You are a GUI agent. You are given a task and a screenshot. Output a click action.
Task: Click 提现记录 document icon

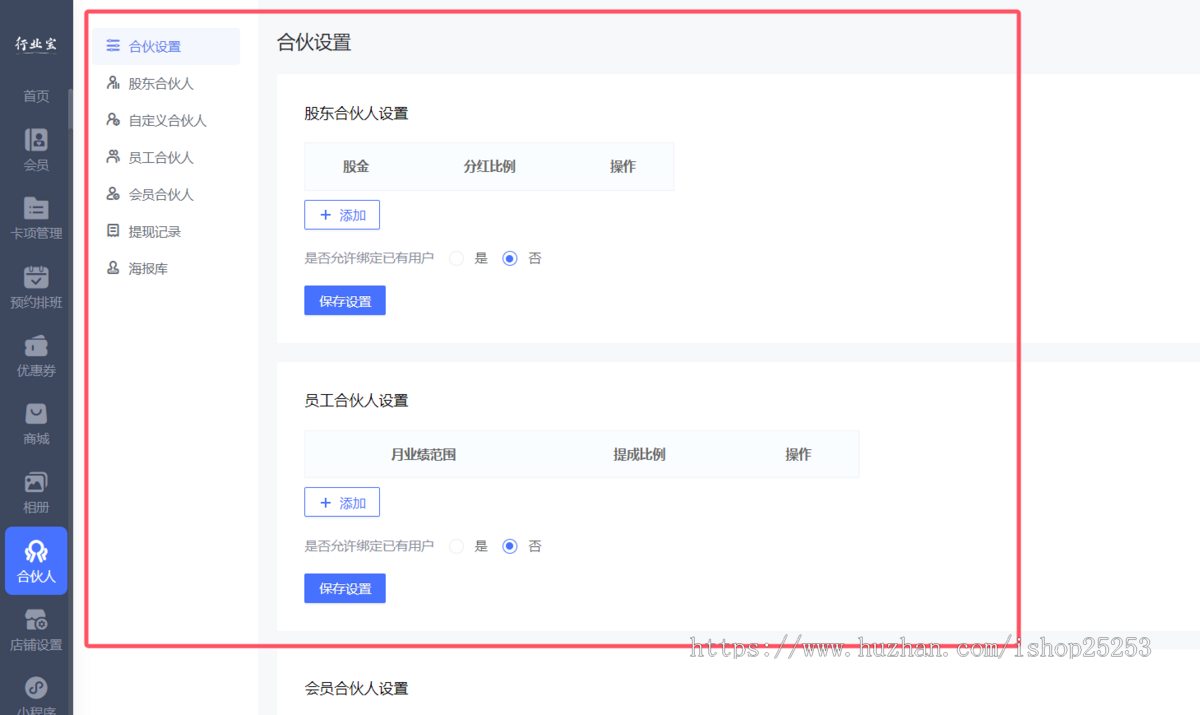113,231
